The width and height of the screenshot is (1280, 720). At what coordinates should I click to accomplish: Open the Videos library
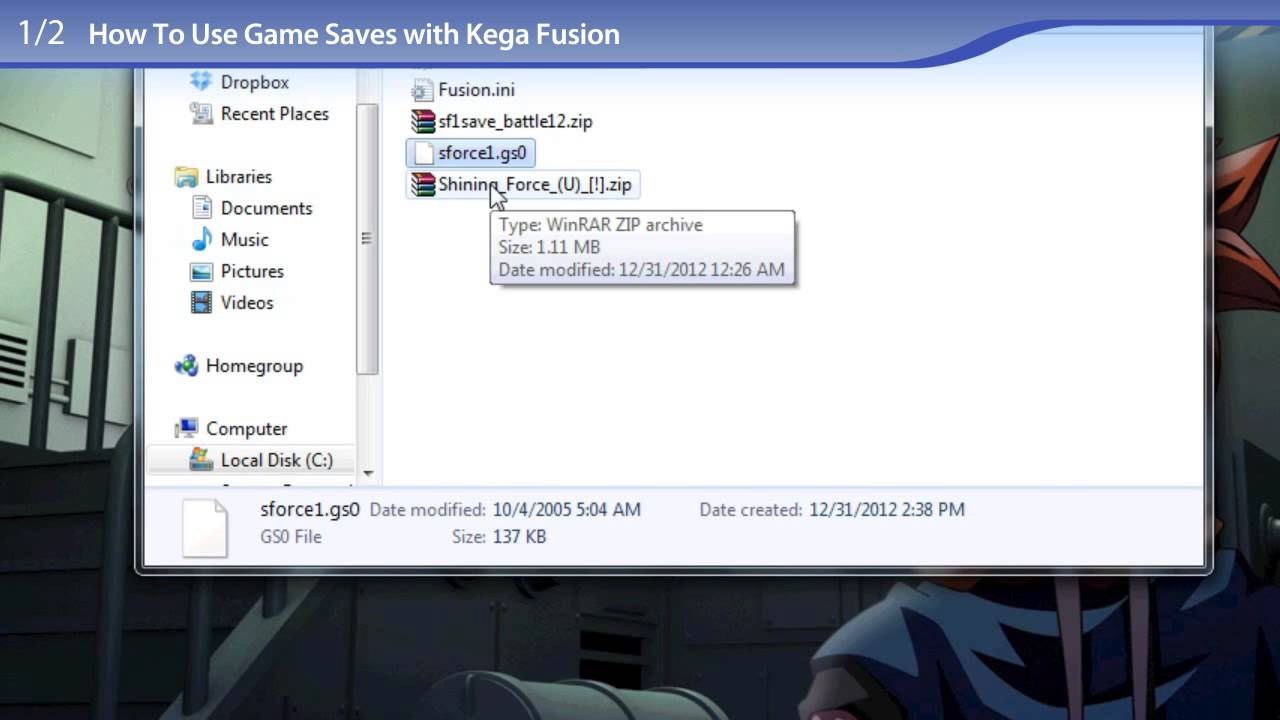(247, 303)
